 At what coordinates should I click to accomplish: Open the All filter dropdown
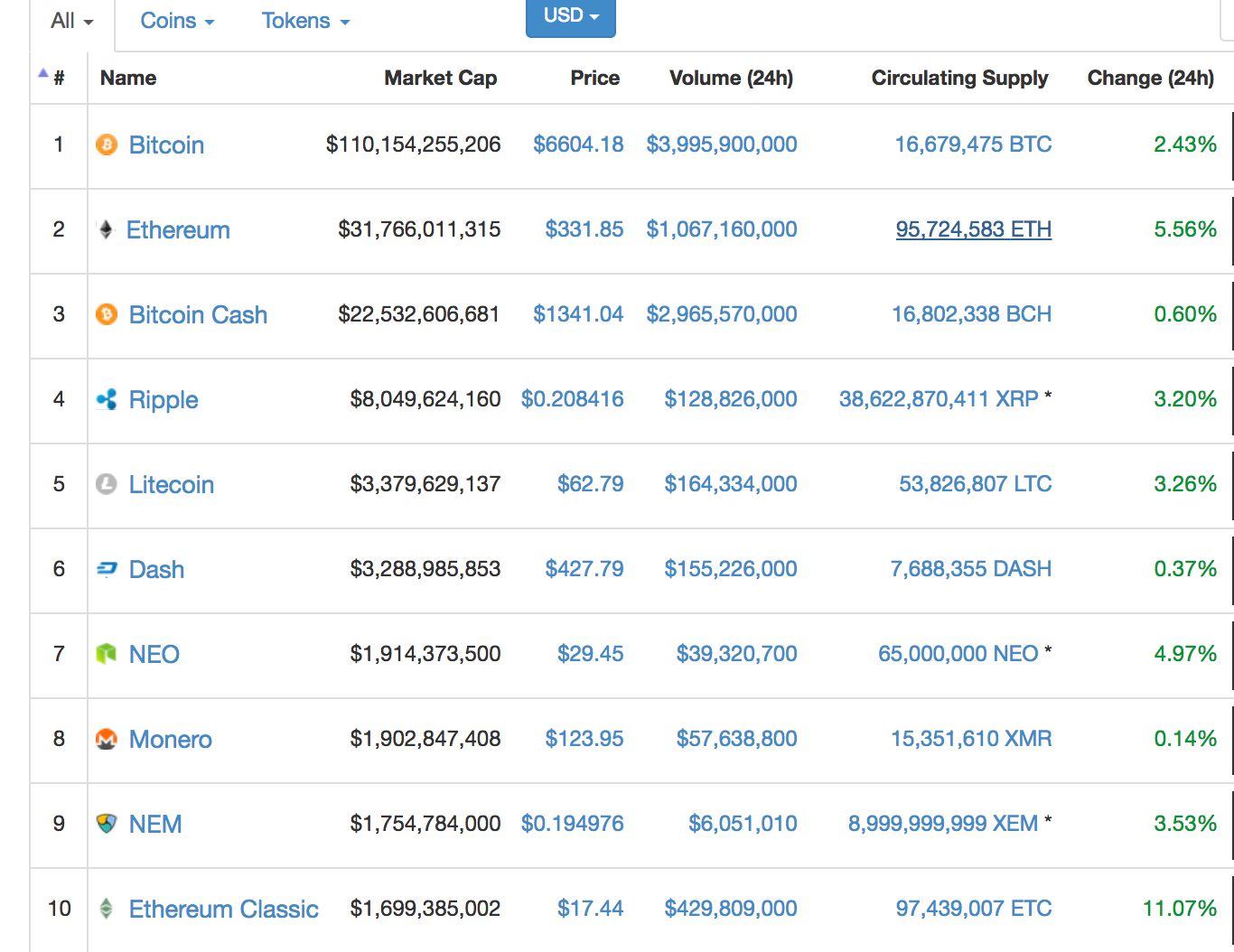tap(68, 20)
